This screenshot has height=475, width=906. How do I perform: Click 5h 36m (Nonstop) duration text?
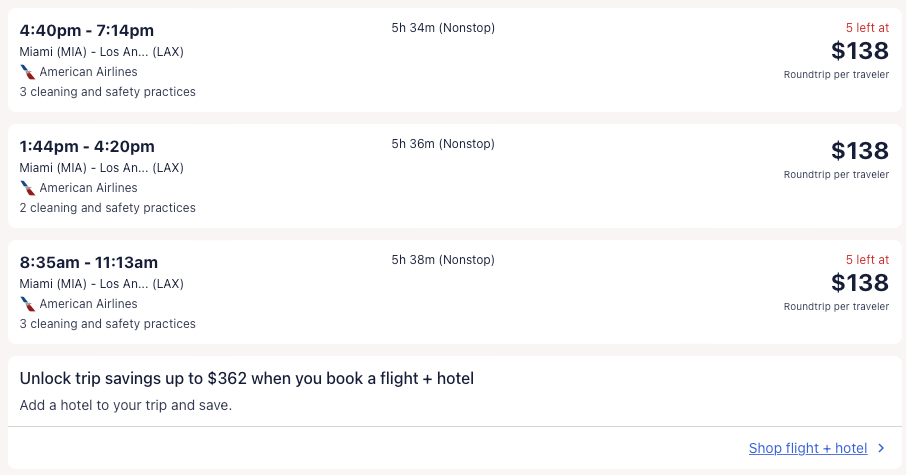pyautogui.click(x=443, y=144)
